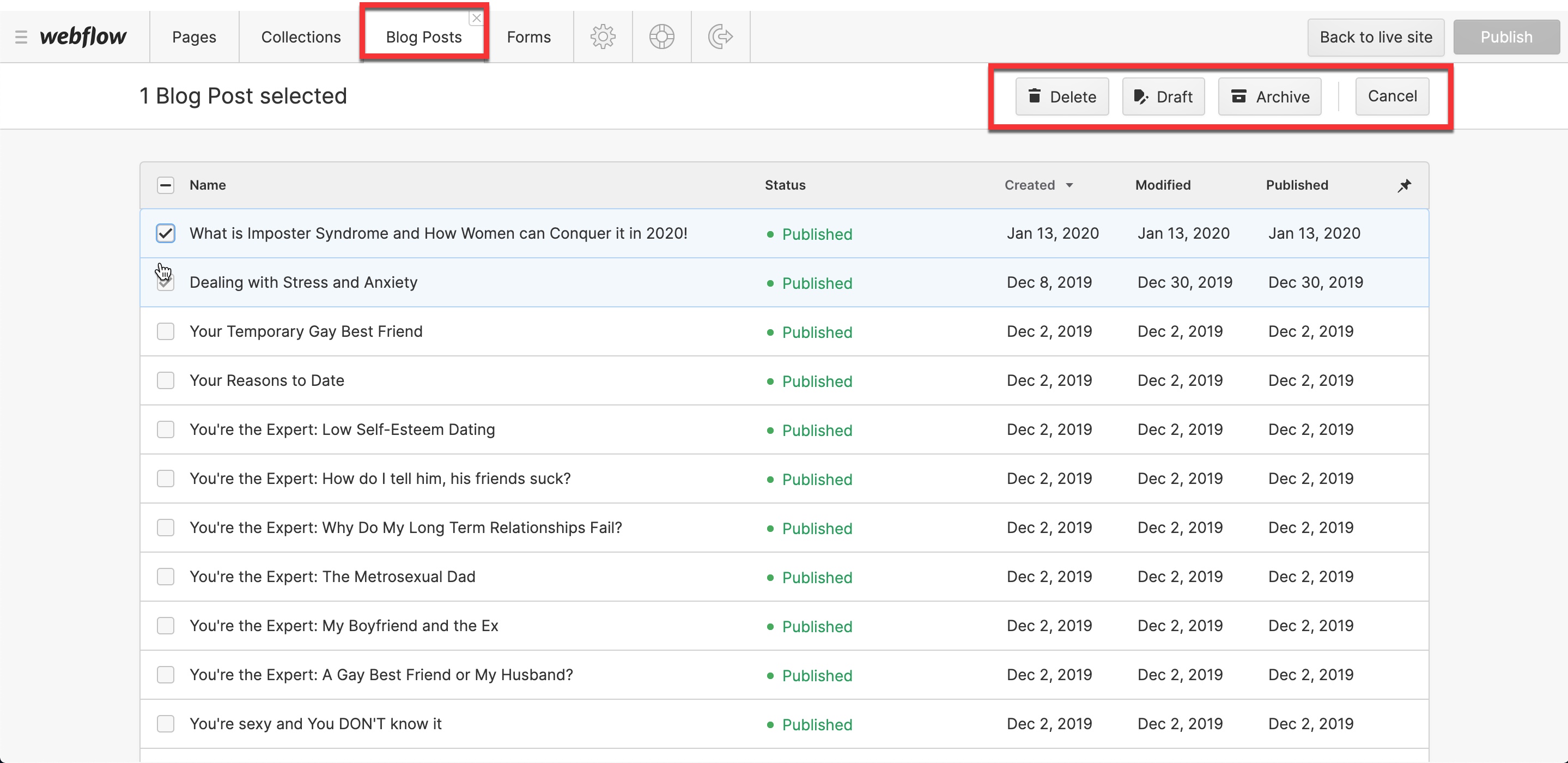Toggle the select-all checkbox in header
The height and width of the screenshot is (763, 1568).
coord(165,185)
